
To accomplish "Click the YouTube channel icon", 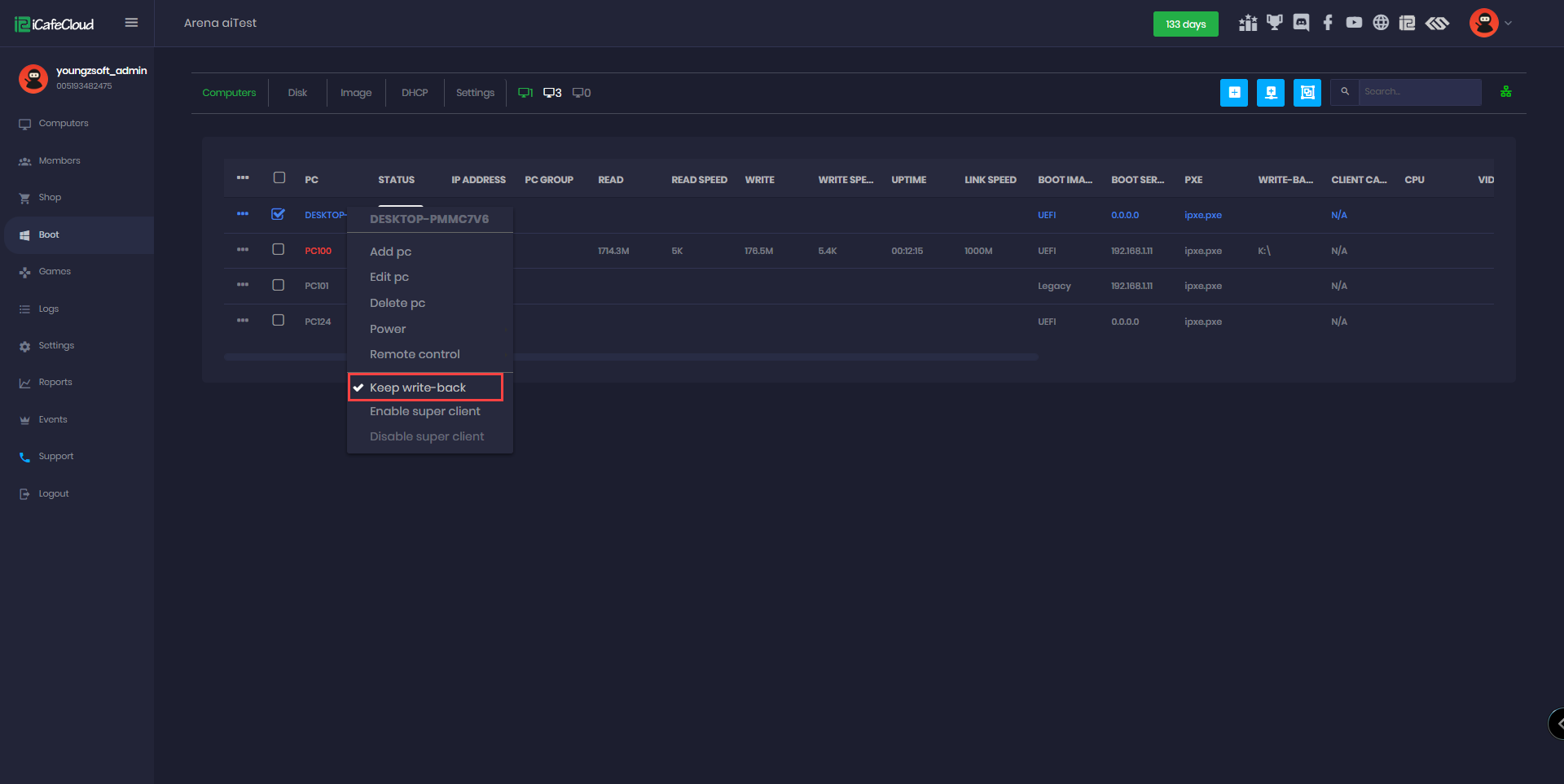I will (x=1355, y=23).
